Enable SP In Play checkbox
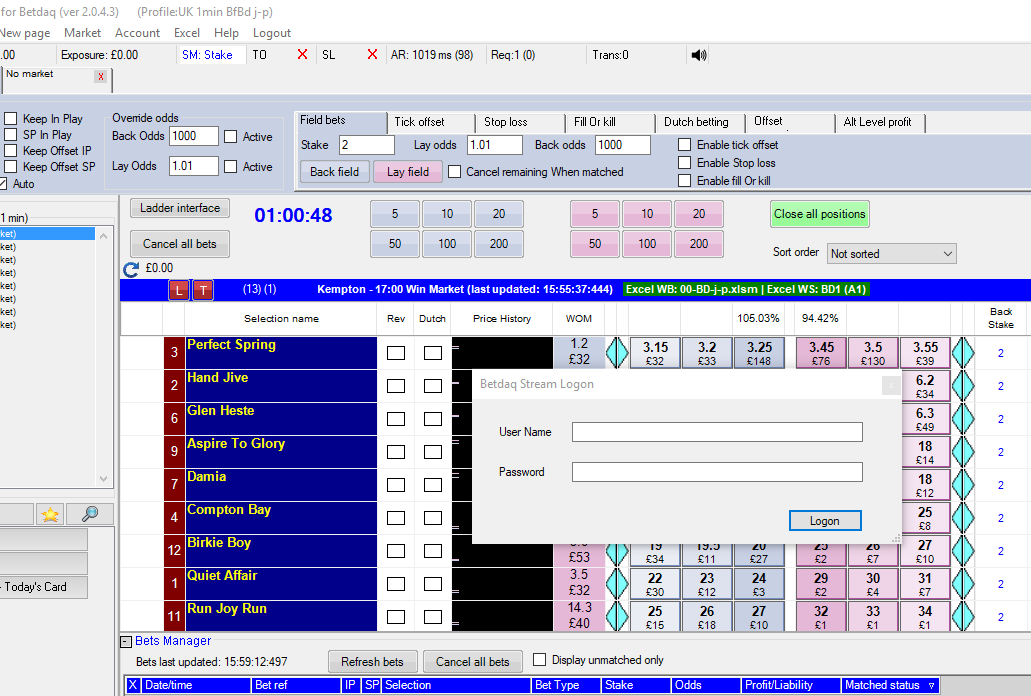The width and height of the screenshot is (1031, 696). 11,134
